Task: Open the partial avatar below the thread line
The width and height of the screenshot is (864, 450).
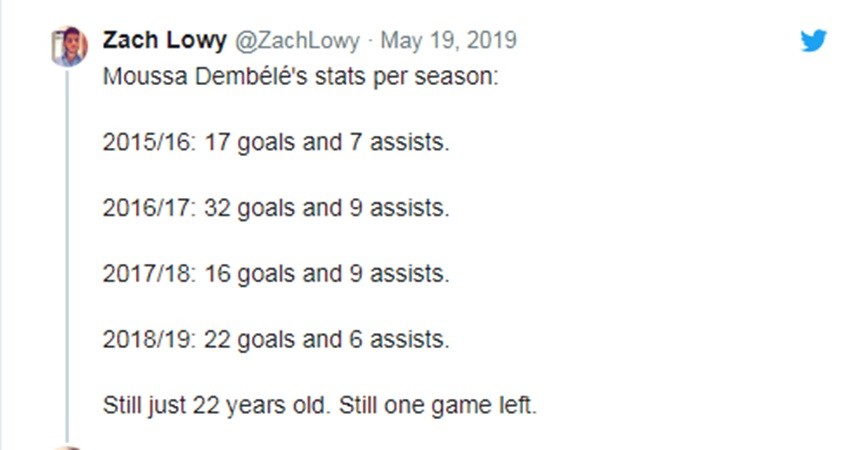Action: (x=70, y=446)
